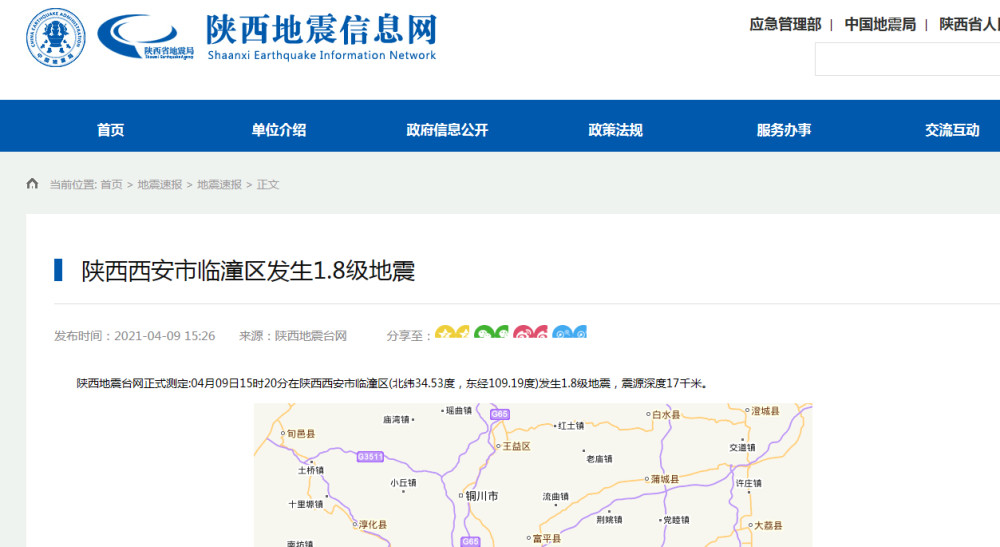Image resolution: width=1000 pixels, height=547 pixels.
Task: Click 澄城县 label on the map
Action: click(765, 411)
